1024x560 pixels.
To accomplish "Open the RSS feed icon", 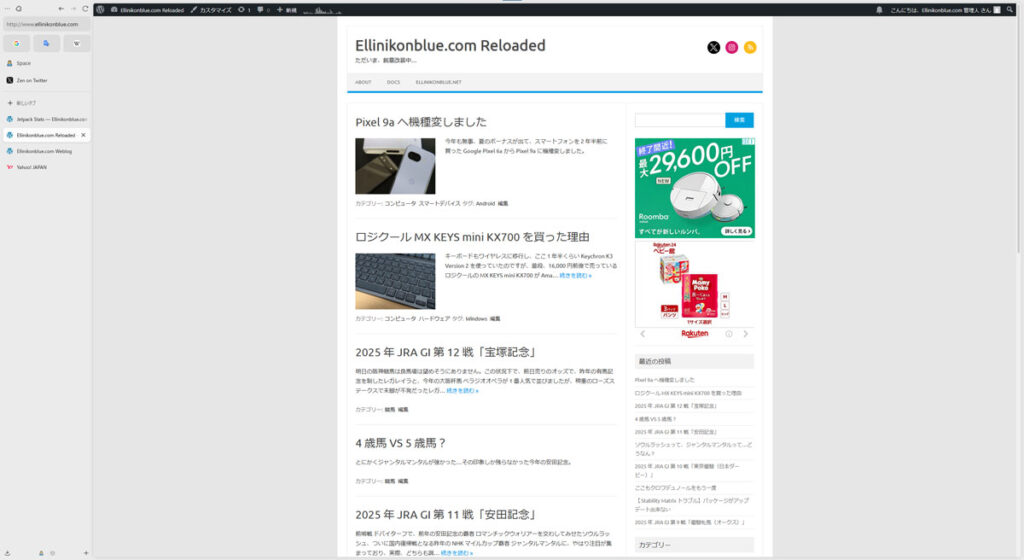I will (x=750, y=47).
